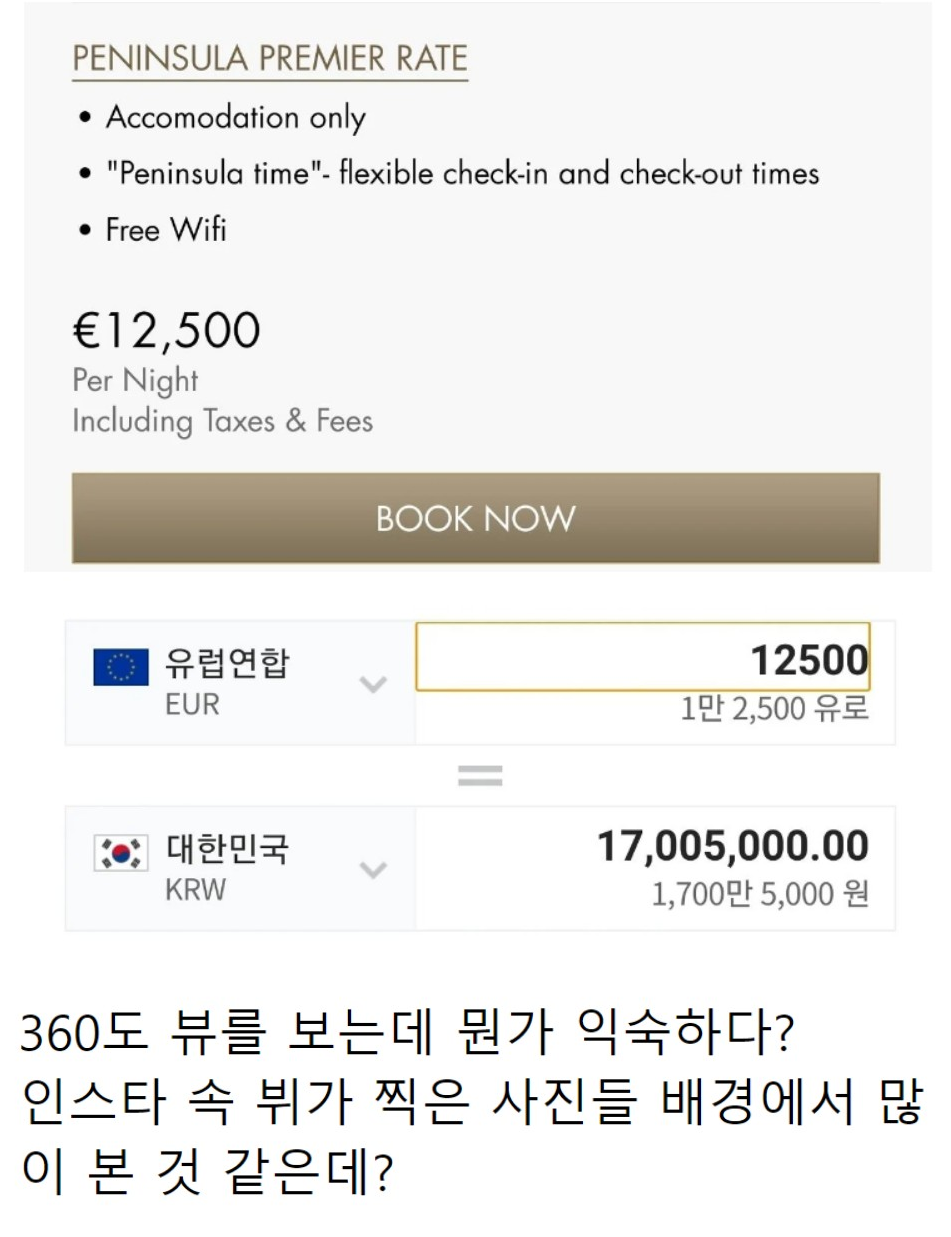Click the KRW currency code label
Screen dimensions: 951x1237
click(x=195, y=890)
